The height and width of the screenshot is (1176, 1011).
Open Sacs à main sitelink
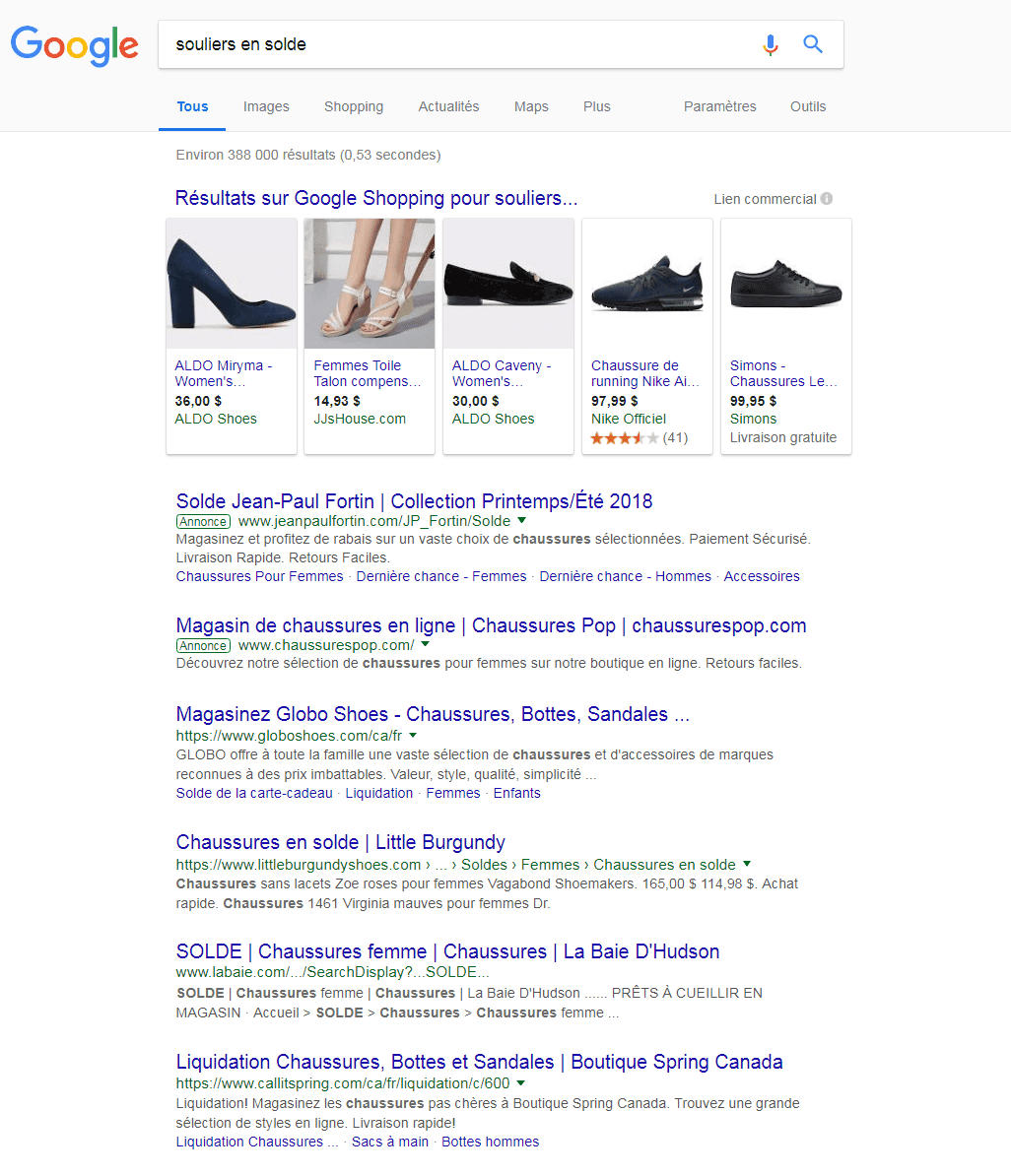tap(390, 1142)
